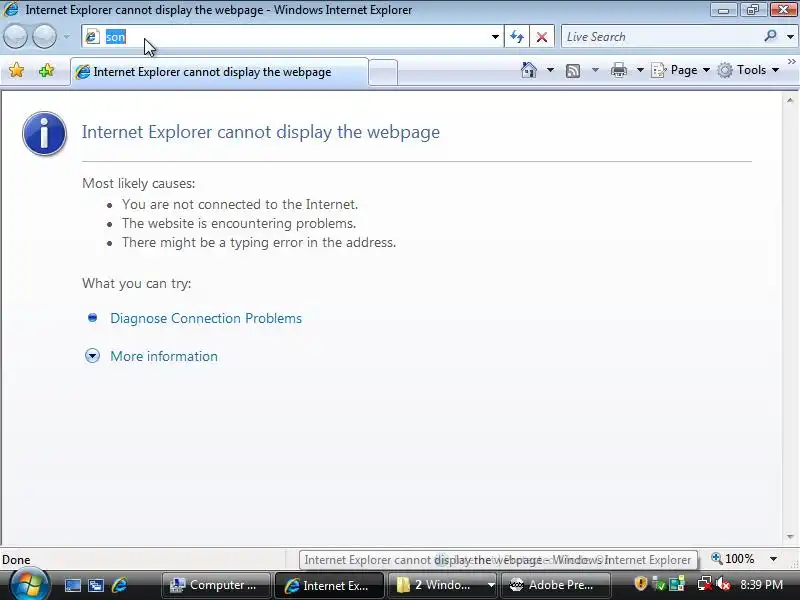The width and height of the screenshot is (800, 600).
Task: Click 'The website is encountering problems.' text
Action: point(239,223)
